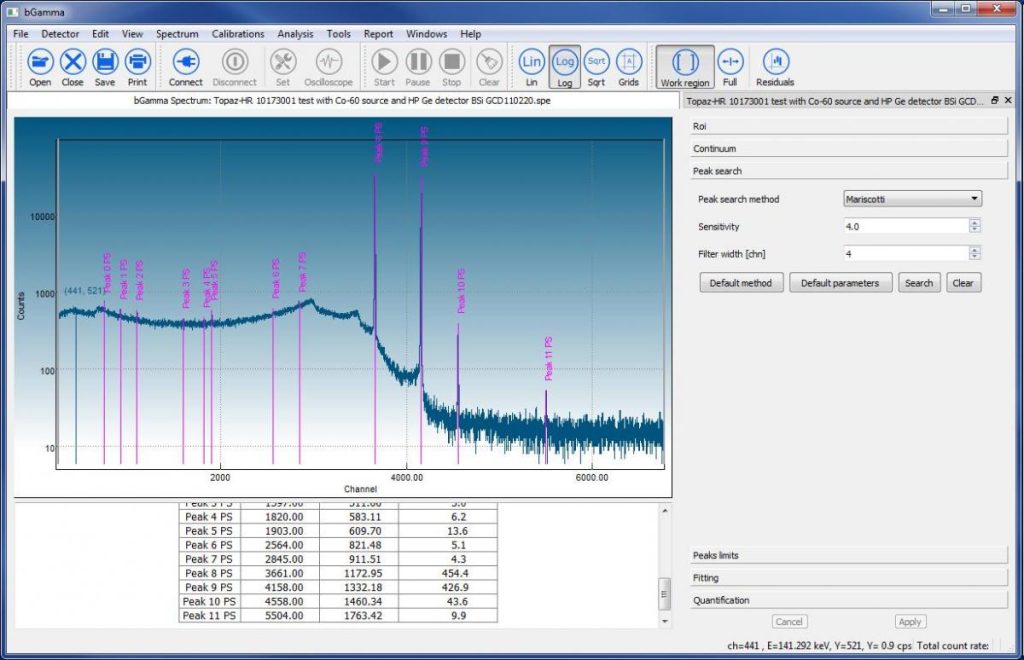1024x660 pixels.
Task: Show the Residuals plot
Action: [775, 63]
